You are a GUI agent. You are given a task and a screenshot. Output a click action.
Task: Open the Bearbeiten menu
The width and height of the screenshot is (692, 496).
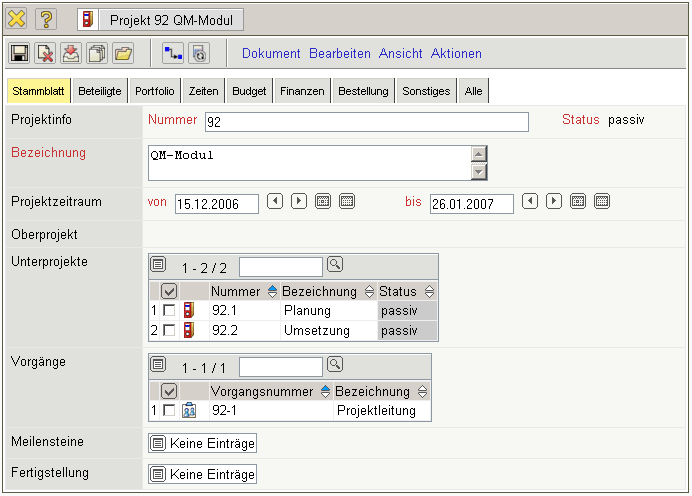click(339, 54)
